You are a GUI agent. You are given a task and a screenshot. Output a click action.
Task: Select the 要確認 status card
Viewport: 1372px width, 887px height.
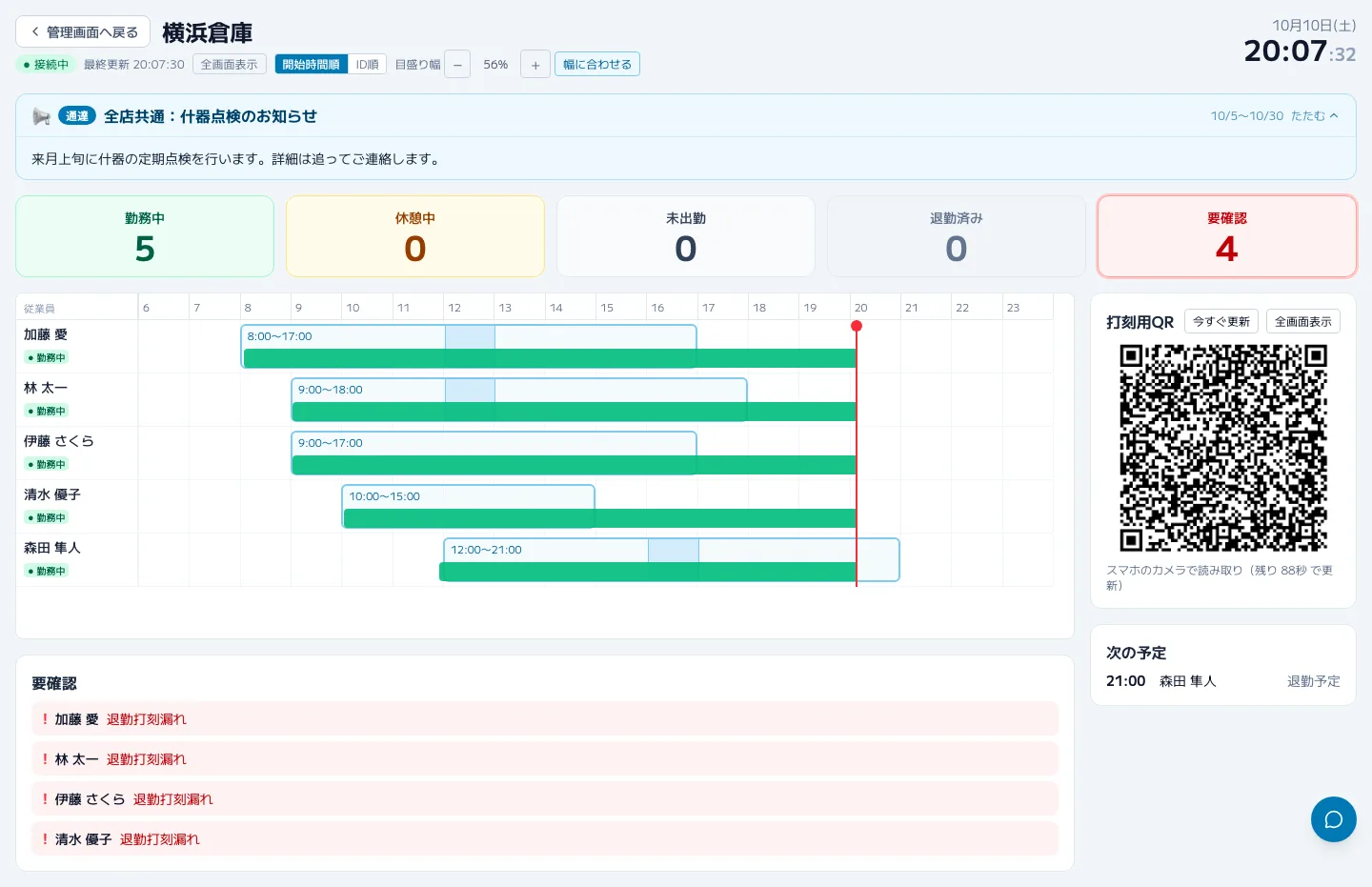tap(1227, 236)
